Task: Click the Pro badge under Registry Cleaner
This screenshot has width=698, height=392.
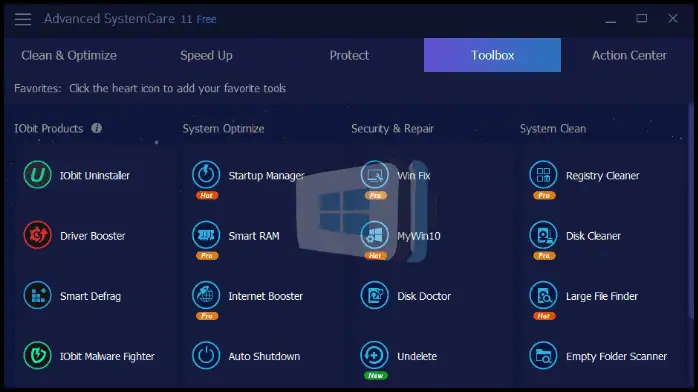Action: [544, 195]
